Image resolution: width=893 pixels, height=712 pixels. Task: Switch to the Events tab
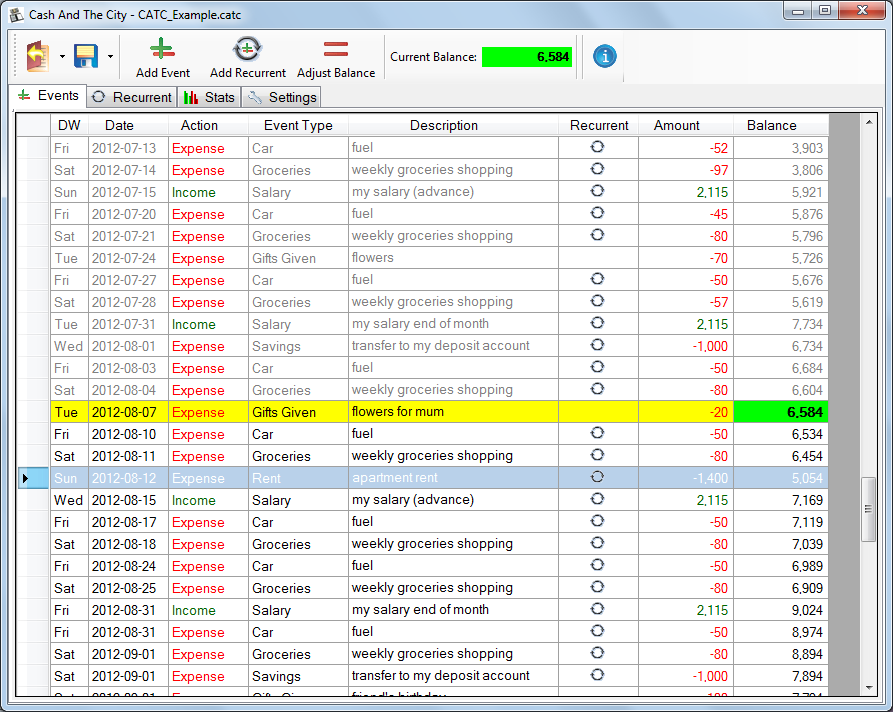point(48,96)
